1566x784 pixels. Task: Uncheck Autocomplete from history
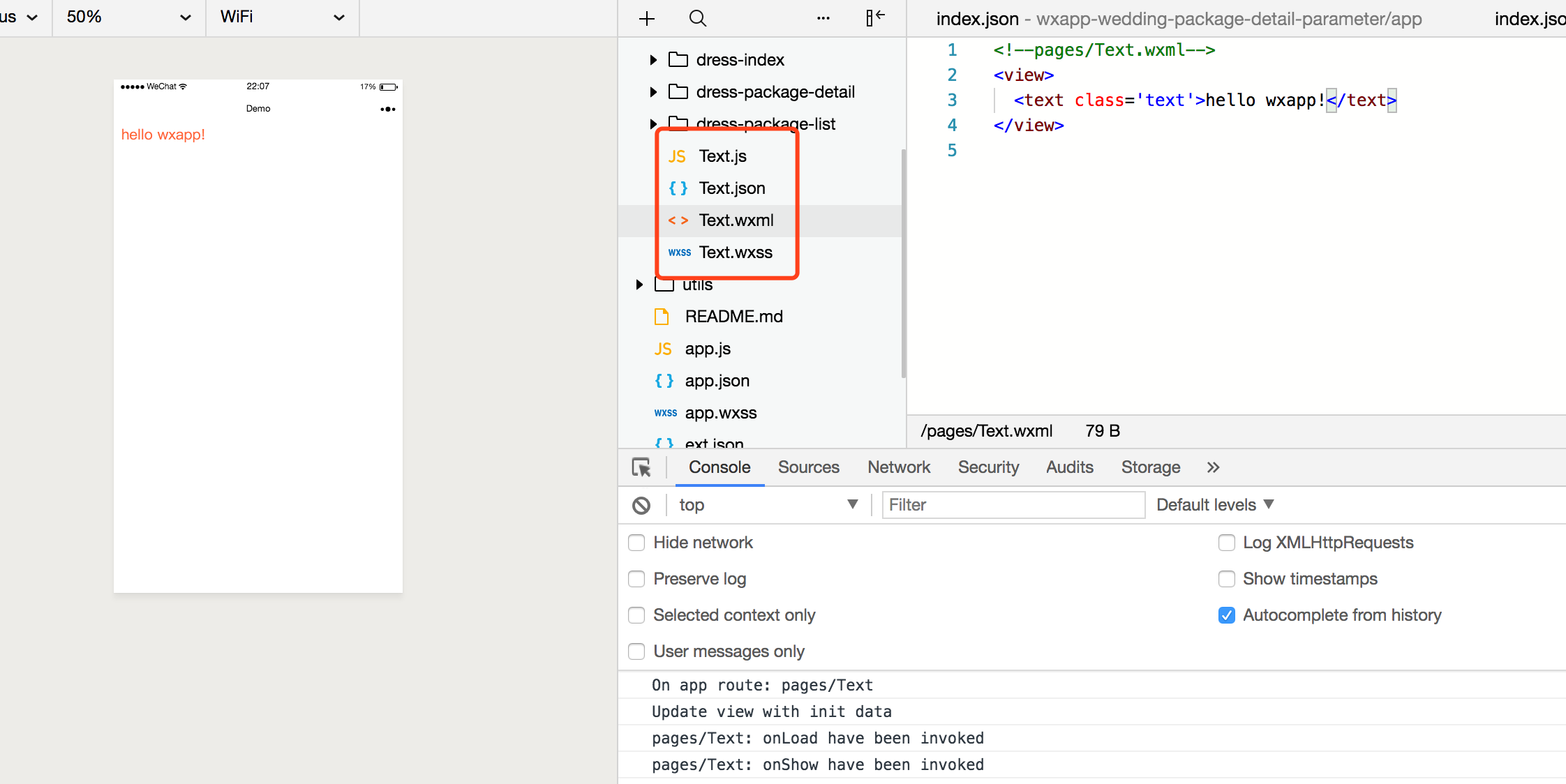click(x=1226, y=615)
